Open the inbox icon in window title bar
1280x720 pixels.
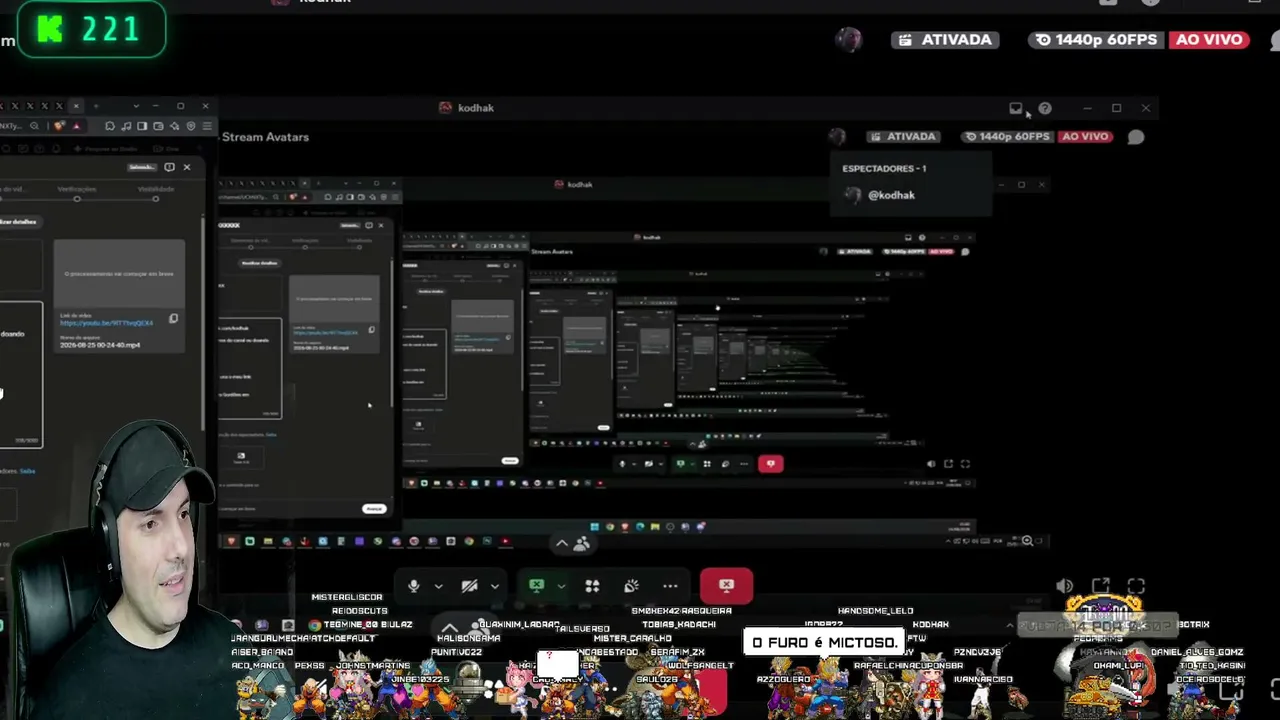(1016, 108)
